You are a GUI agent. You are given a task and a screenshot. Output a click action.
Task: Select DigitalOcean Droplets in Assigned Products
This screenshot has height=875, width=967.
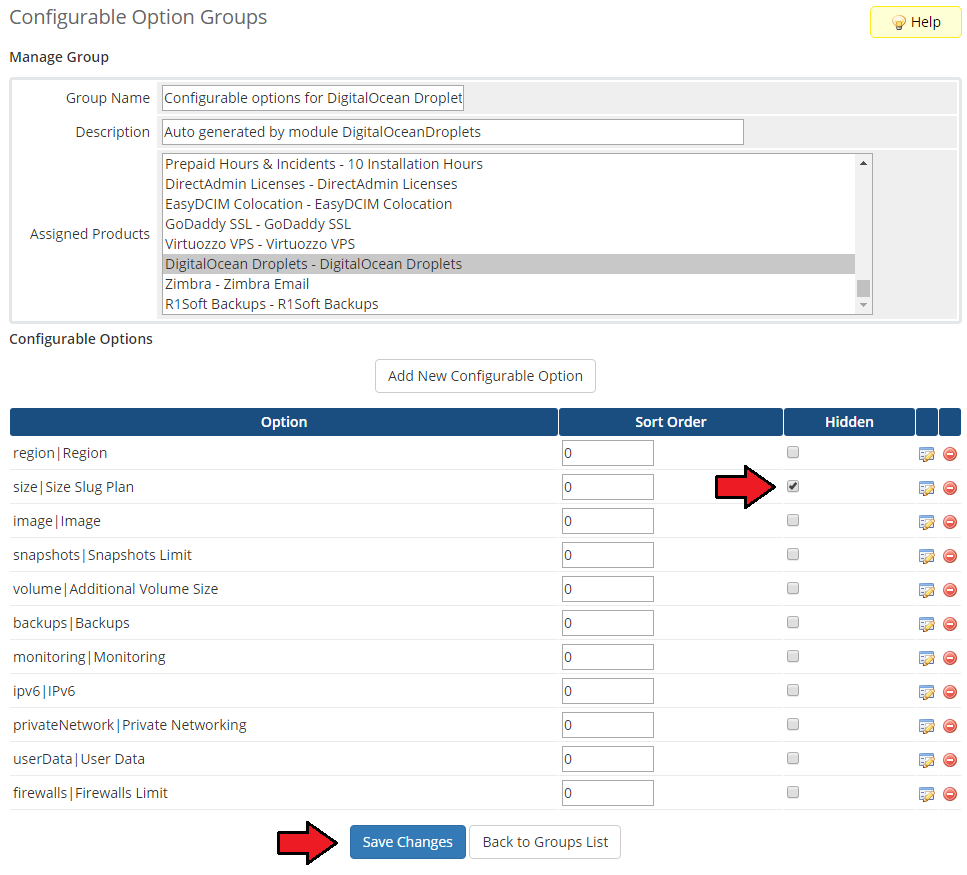pos(509,264)
